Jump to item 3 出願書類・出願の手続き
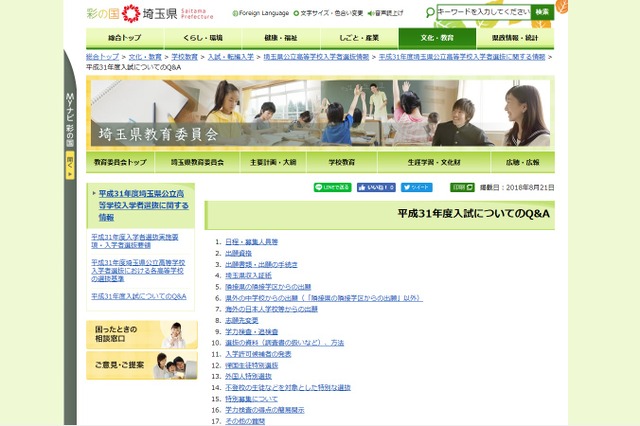The image size is (640, 426). pos(261,264)
